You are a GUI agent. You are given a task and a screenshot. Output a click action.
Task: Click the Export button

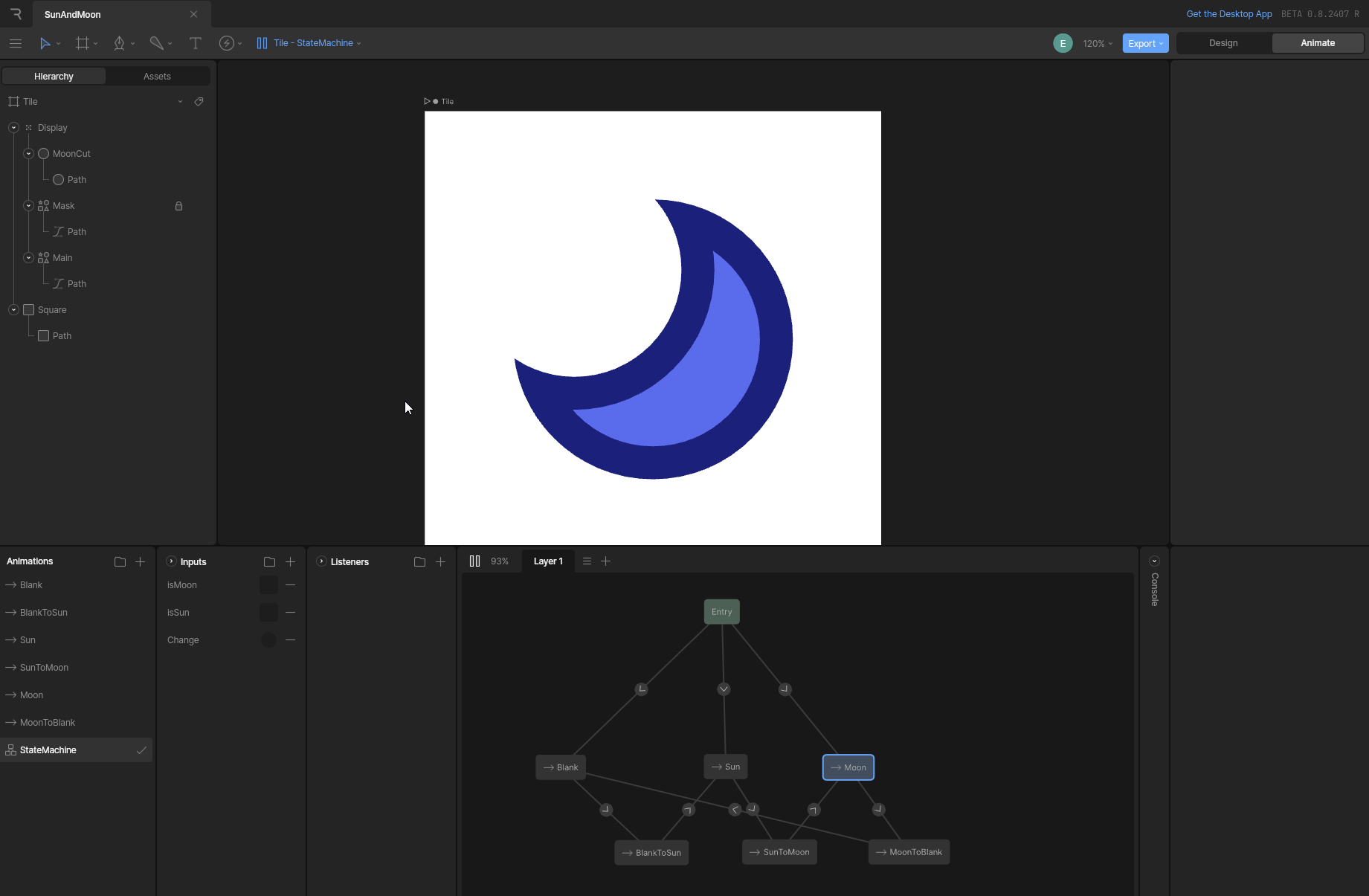click(x=1145, y=43)
